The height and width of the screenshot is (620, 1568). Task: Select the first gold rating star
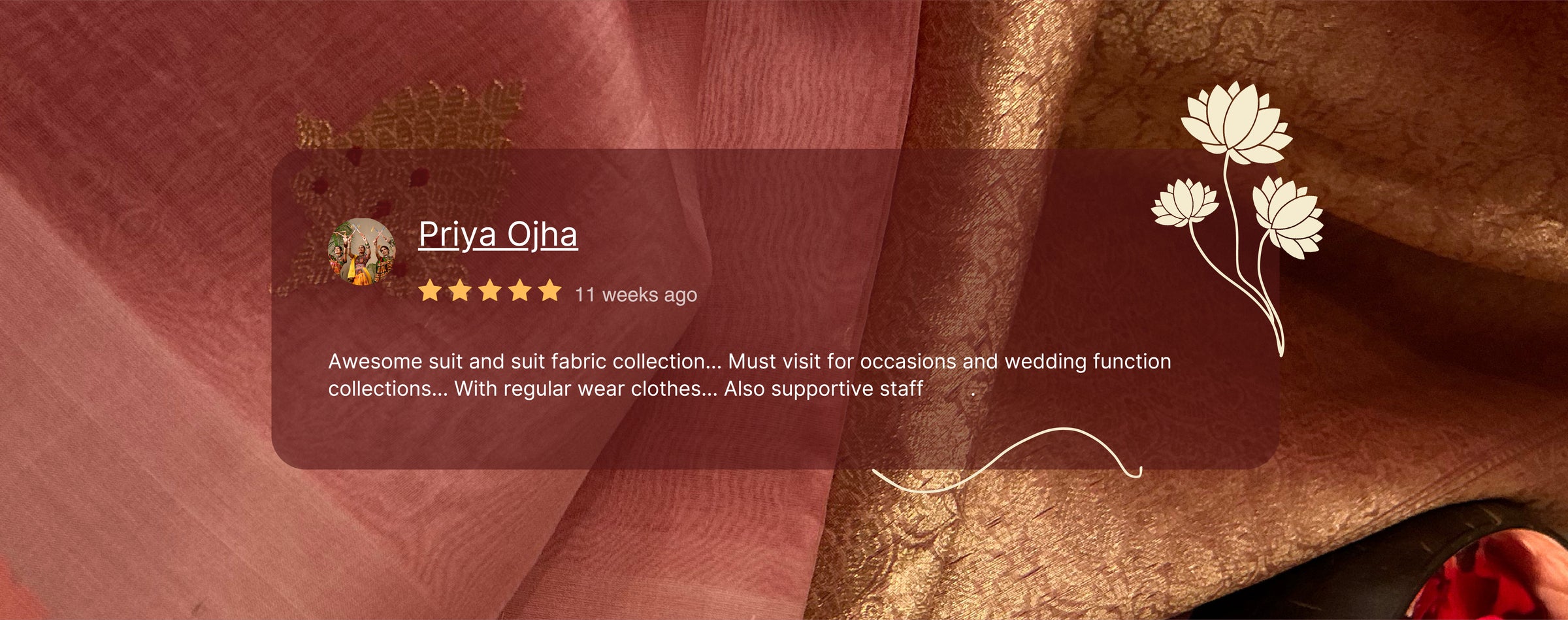pos(430,290)
